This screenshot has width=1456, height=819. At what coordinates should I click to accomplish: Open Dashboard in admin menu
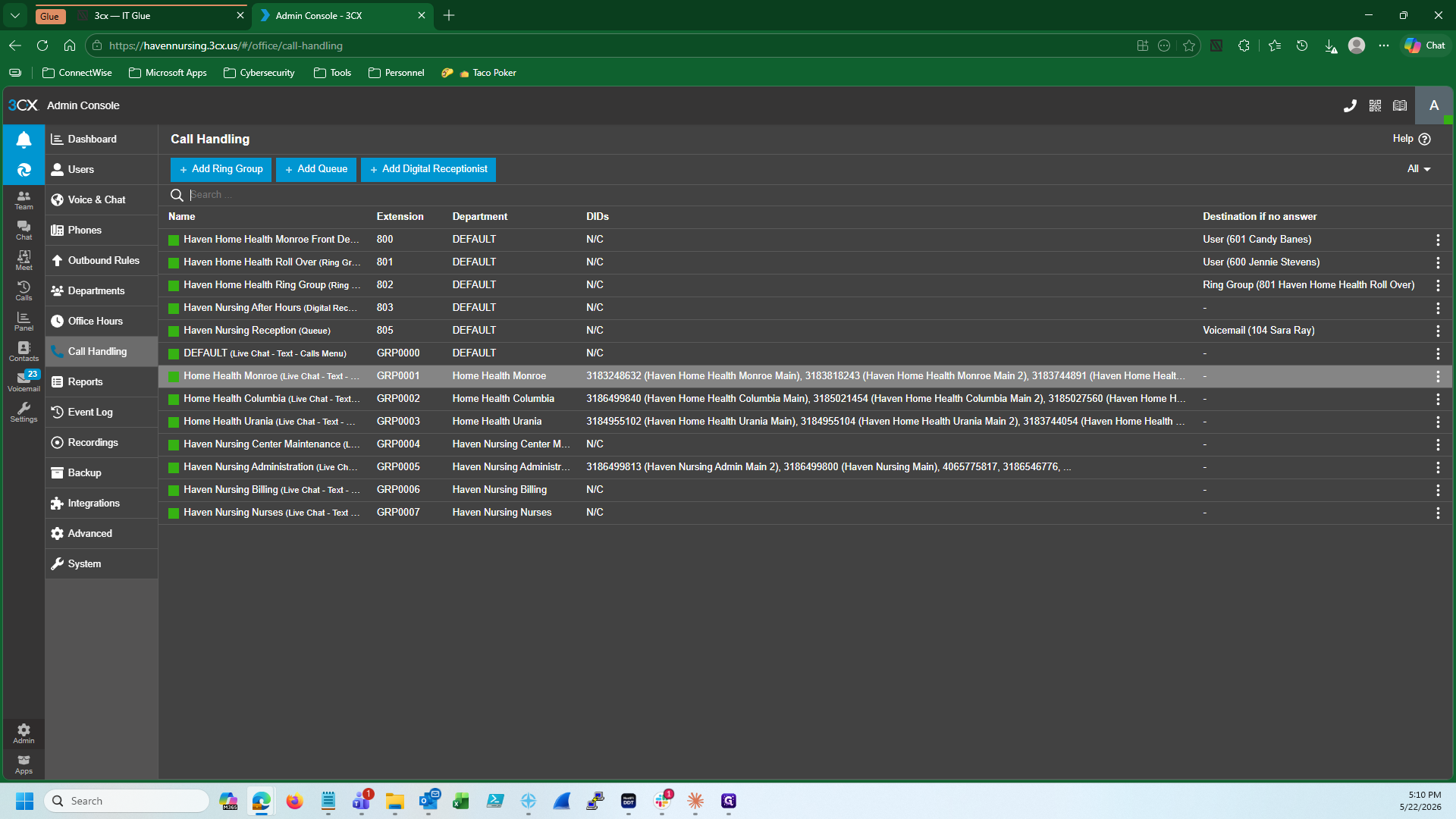[x=102, y=140]
